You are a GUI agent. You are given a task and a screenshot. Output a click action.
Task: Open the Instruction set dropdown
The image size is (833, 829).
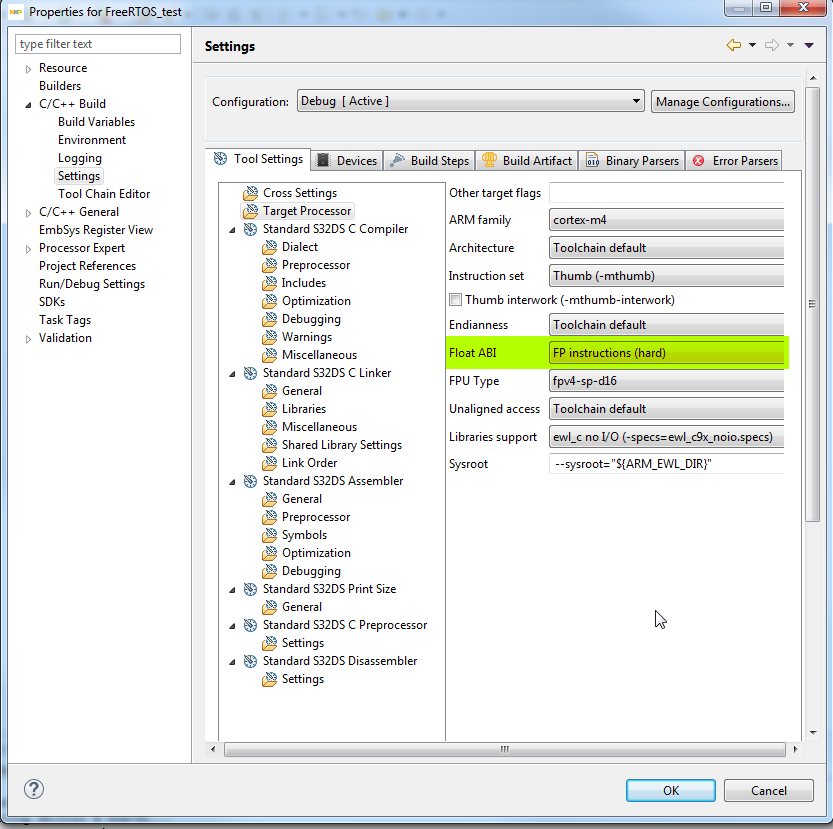tap(666, 276)
